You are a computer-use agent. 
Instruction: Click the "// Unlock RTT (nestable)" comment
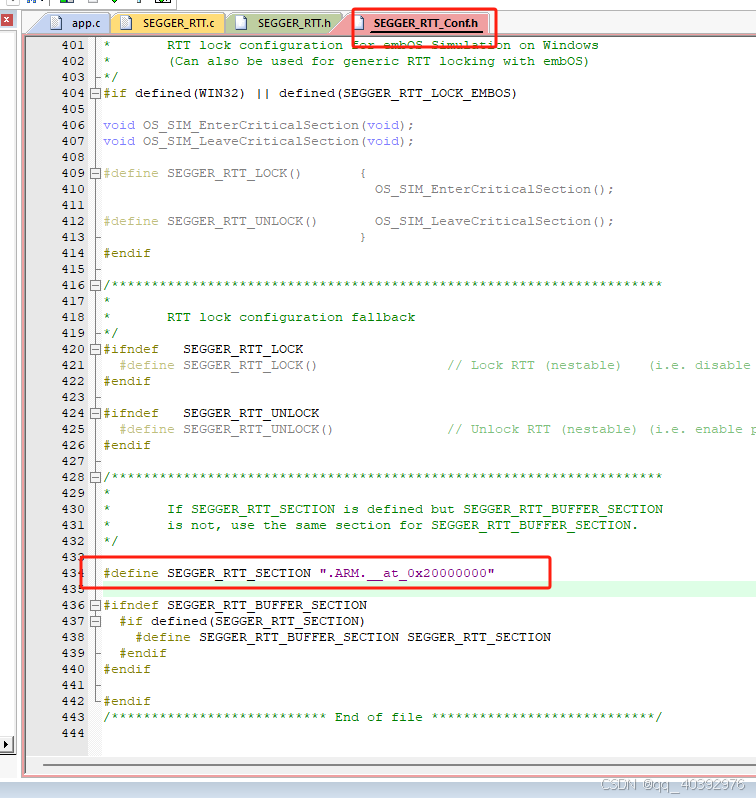pos(542,430)
